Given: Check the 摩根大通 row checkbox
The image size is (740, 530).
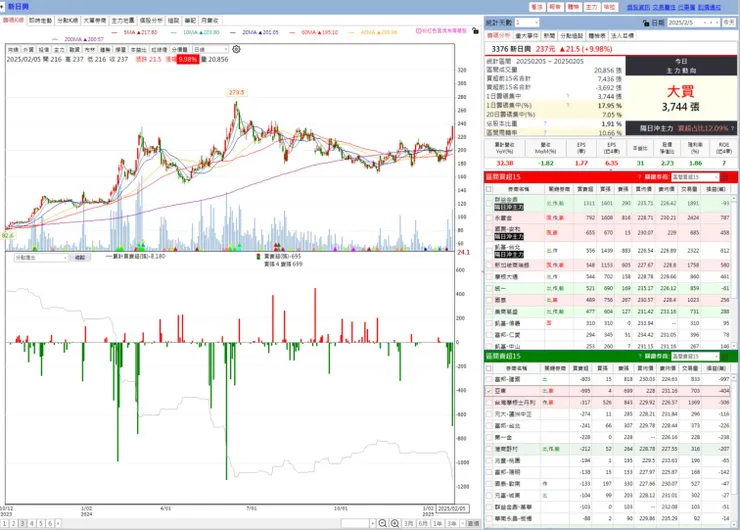Looking at the screenshot, I should [x=489, y=277].
